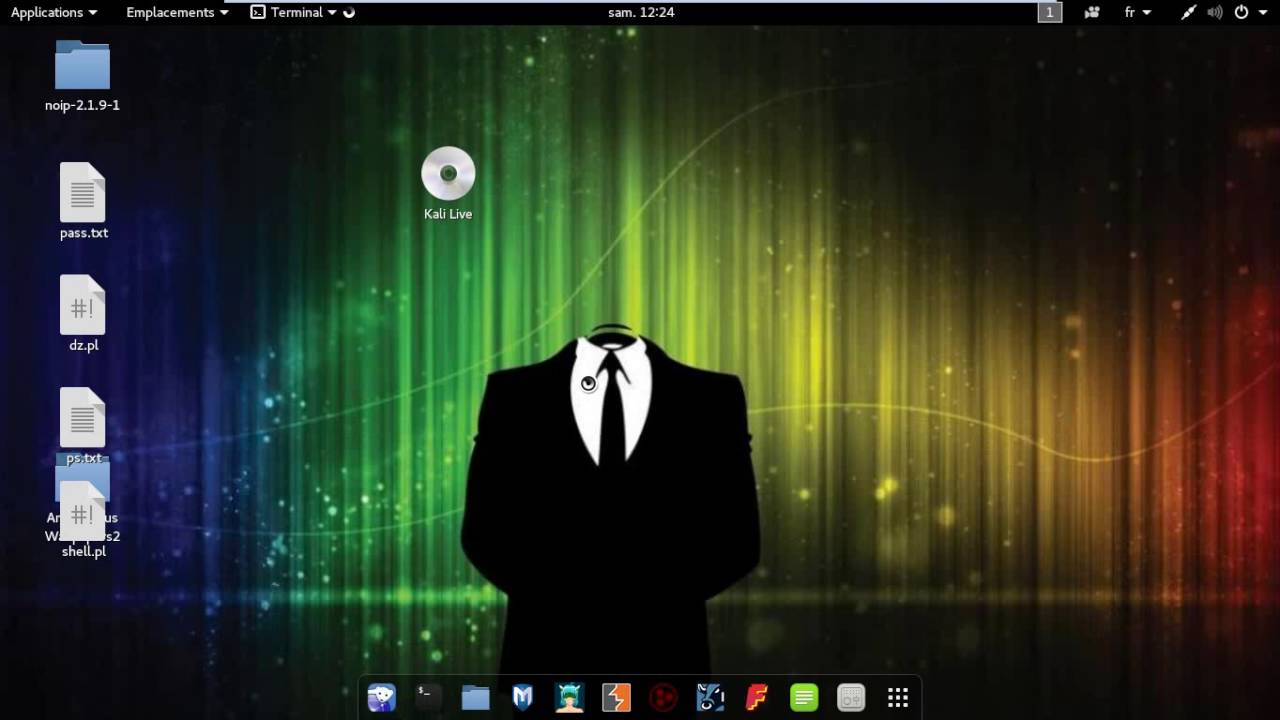Image resolution: width=1280 pixels, height=720 pixels.
Task: Launch the Terminal from the dock
Action: click(428, 697)
